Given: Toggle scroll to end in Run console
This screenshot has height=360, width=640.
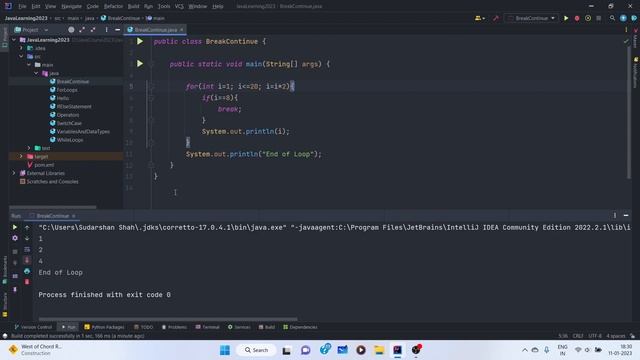Looking at the screenshot, I should click(27, 260).
